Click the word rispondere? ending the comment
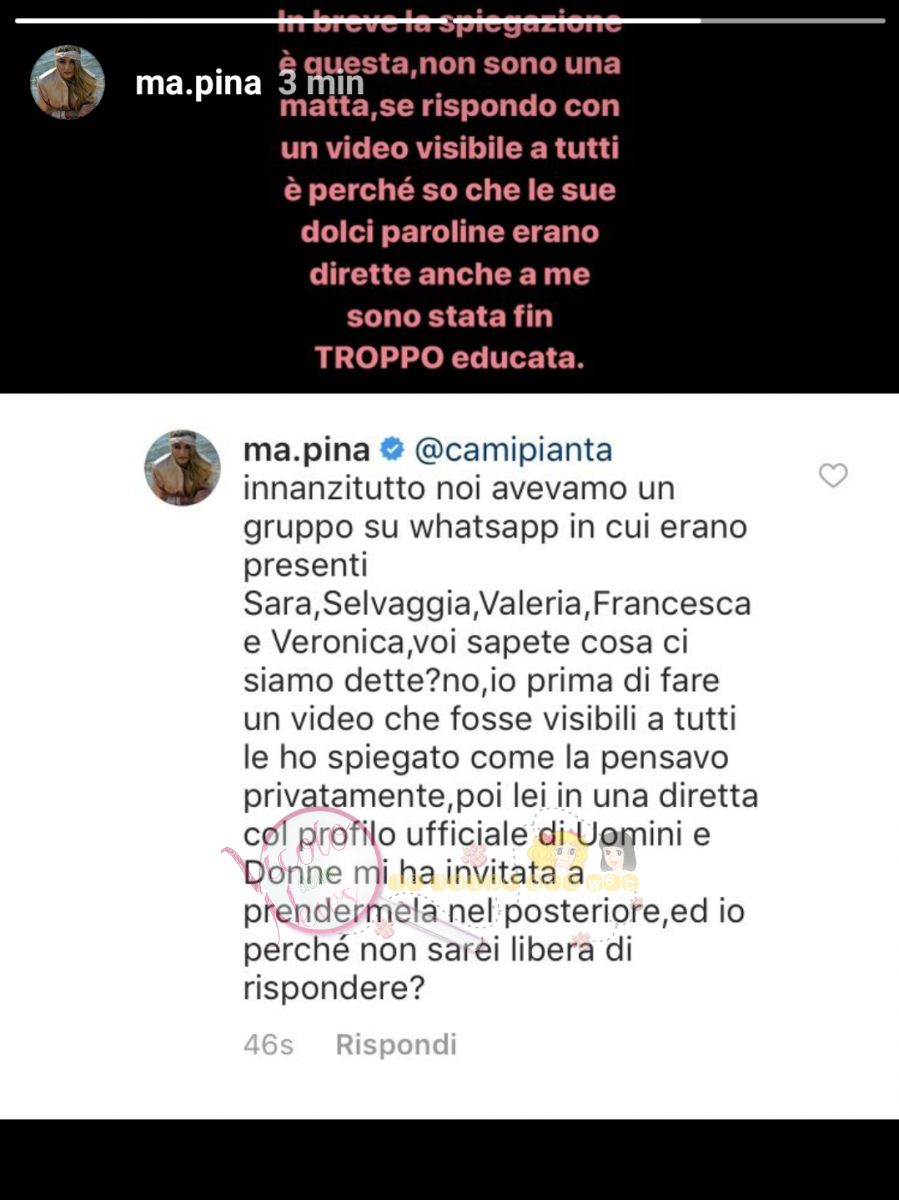This screenshot has width=899, height=1200. coord(334,988)
